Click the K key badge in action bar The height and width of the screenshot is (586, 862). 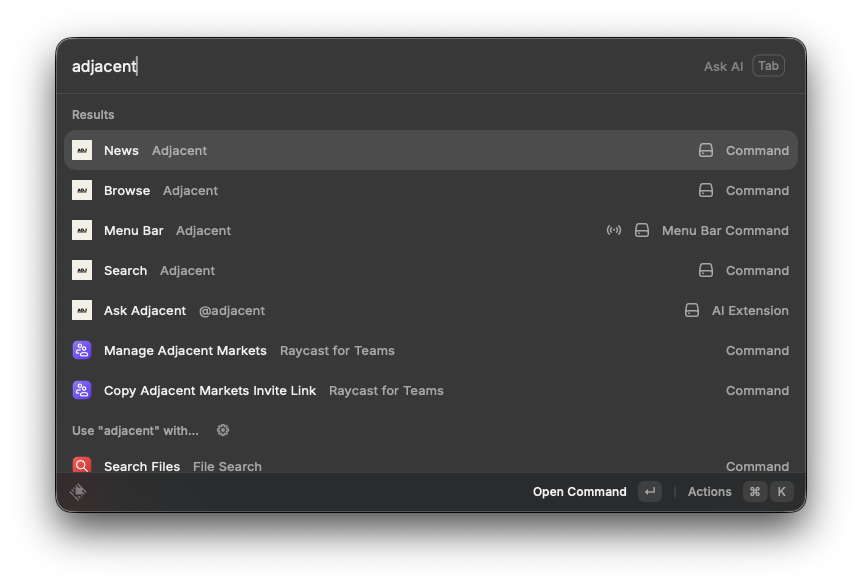pyautogui.click(x=782, y=491)
